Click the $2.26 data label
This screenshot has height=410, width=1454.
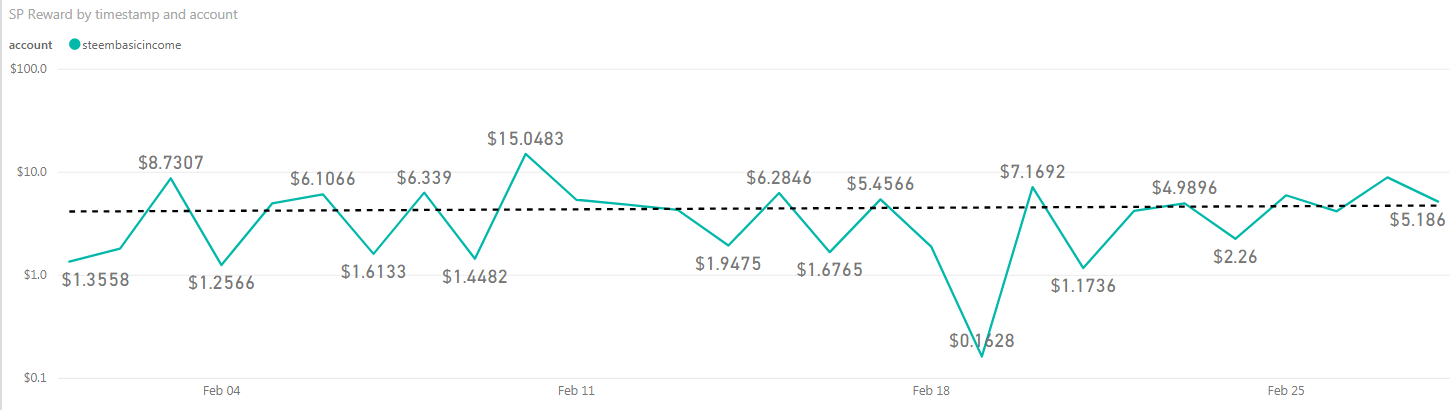point(1233,256)
